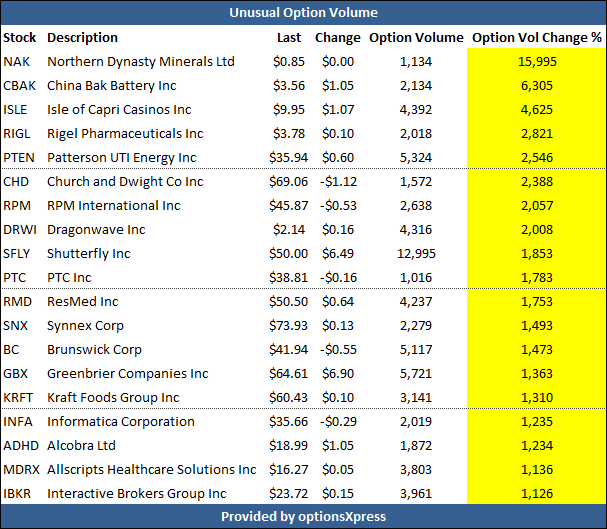Click the 4,316 option volume
This screenshot has width=607, height=529.
pos(416,229)
